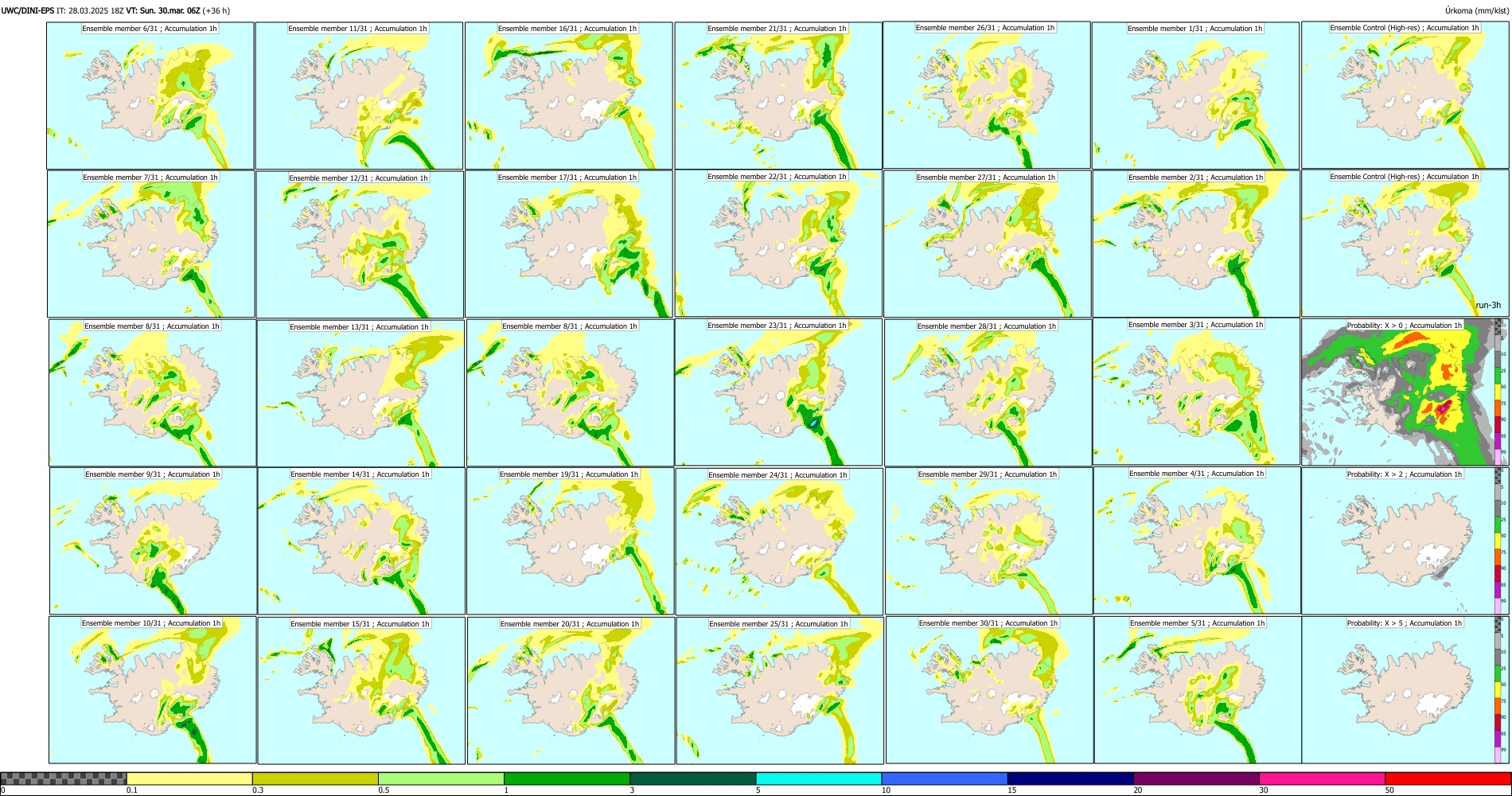Open the Ensemble member 3/31 map panel
The image size is (1512, 796).
pyautogui.click(x=1197, y=392)
